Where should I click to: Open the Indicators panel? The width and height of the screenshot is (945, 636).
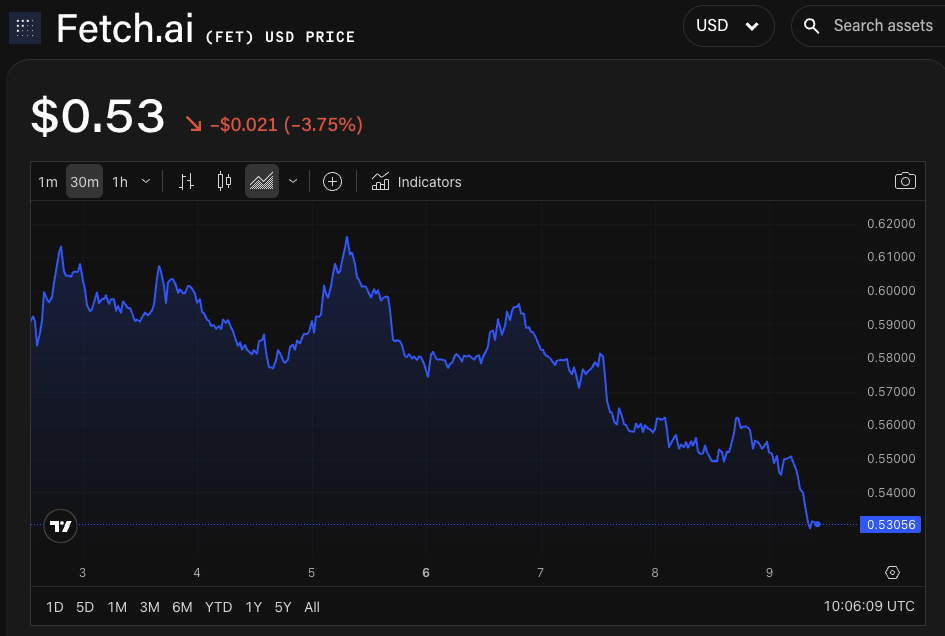[x=416, y=181]
